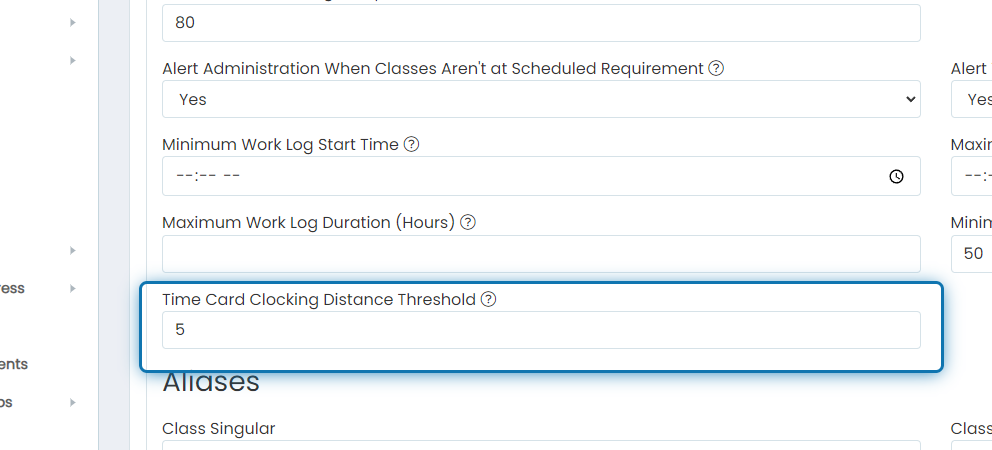Click the input field containing 50

pyautogui.click(x=972, y=254)
